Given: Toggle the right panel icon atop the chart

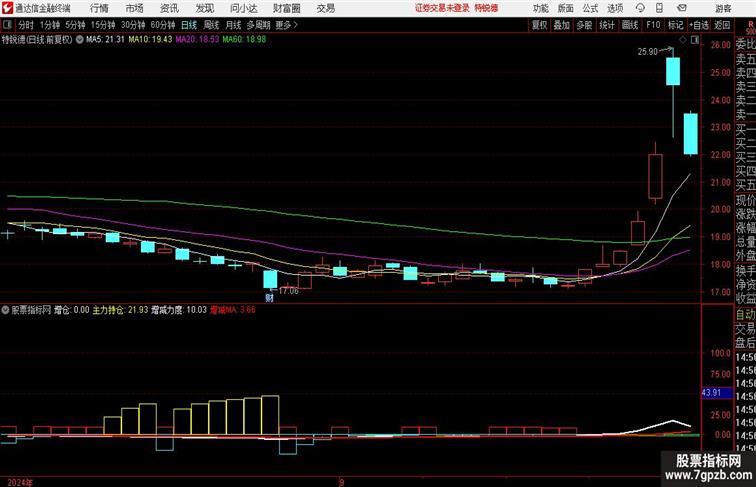Looking at the screenshot, I should 695,40.
